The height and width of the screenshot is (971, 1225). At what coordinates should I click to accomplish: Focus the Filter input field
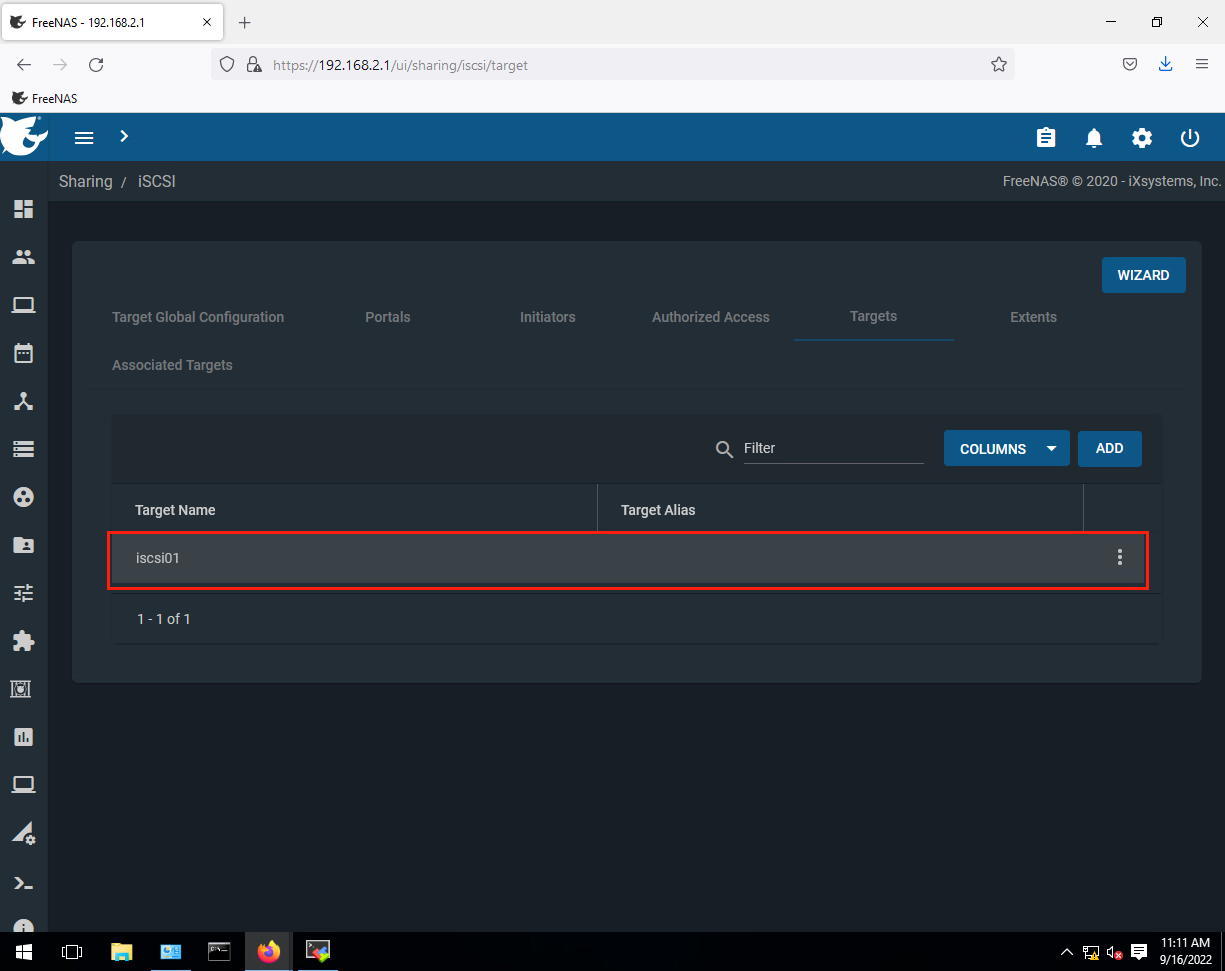tap(833, 448)
